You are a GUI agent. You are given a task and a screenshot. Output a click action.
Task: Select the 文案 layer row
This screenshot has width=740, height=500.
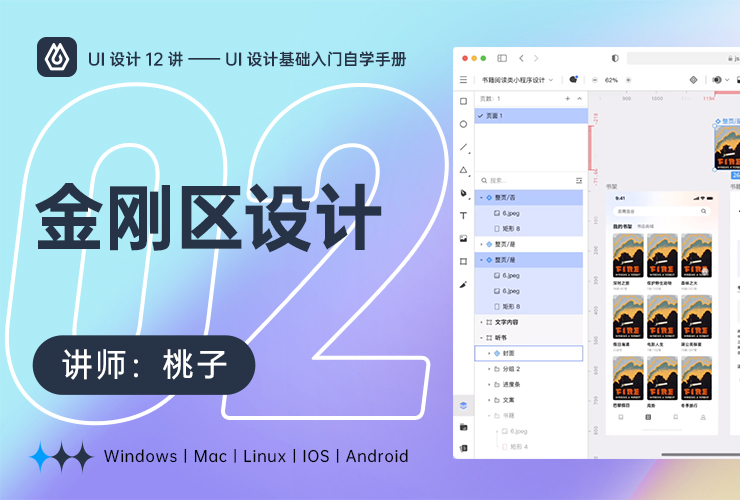pyautogui.click(x=529, y=400)
